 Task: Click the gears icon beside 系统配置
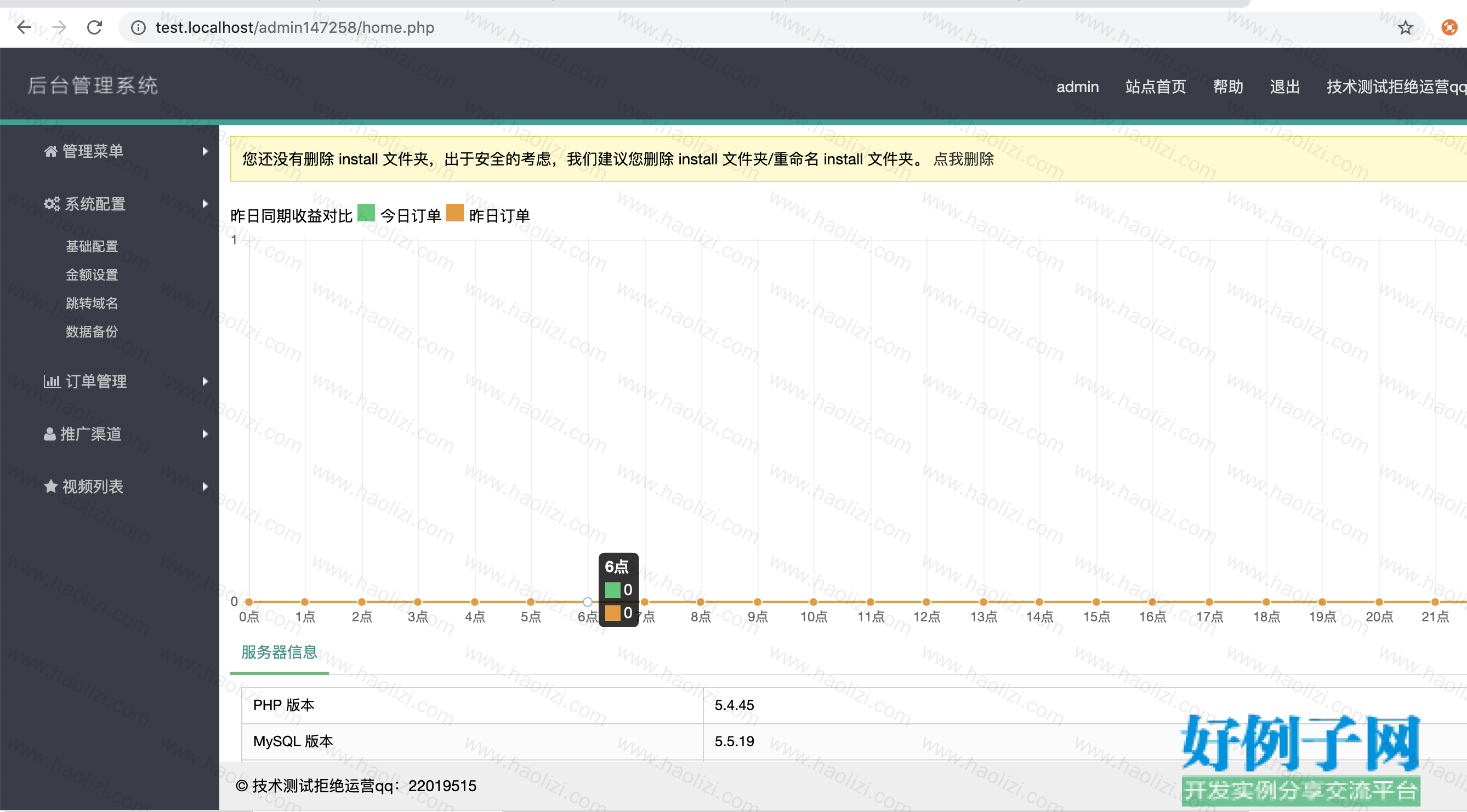pos(52,204)
